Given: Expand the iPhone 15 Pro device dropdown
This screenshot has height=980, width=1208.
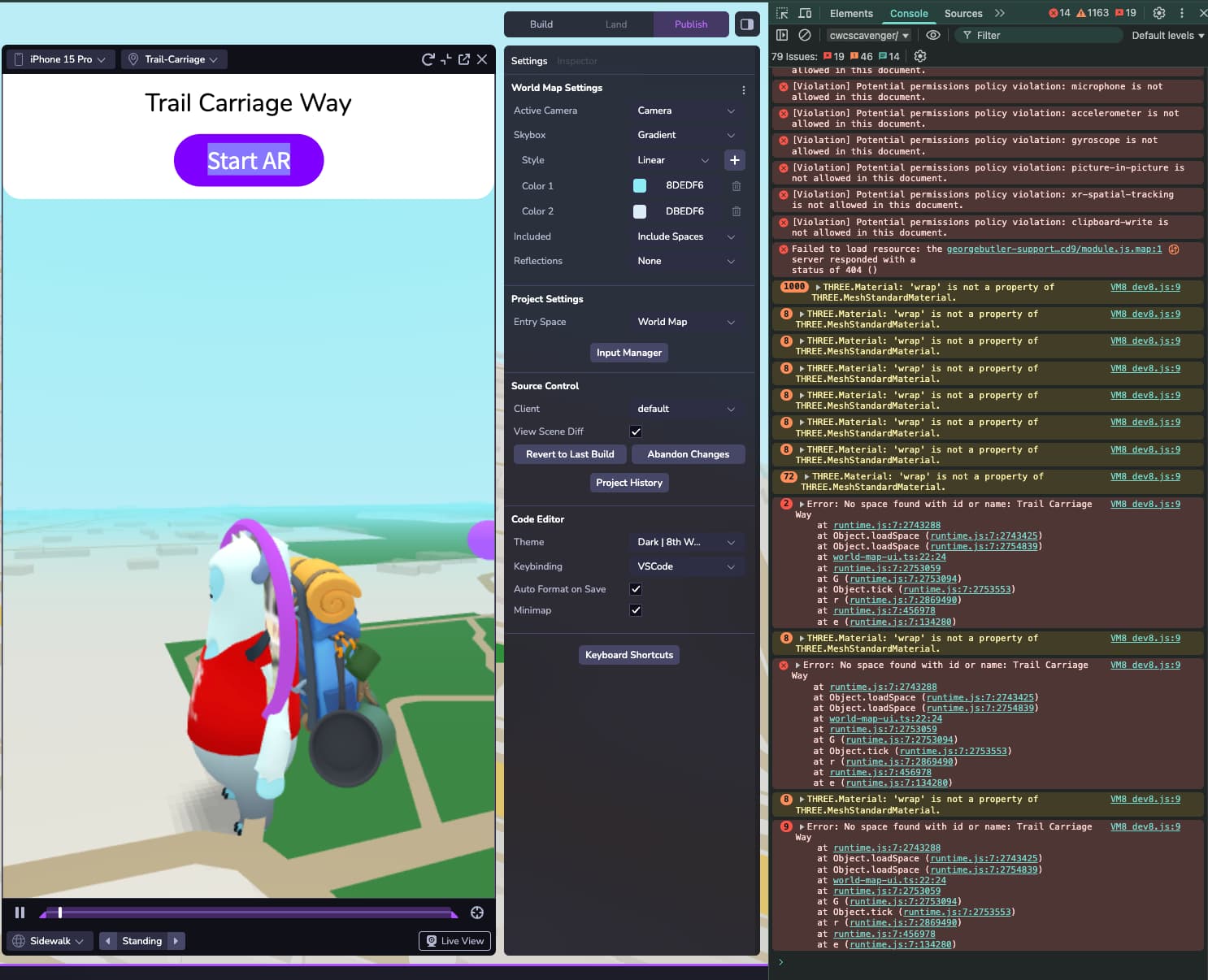Looking at the screenshot, I should [x=61, y=59].
